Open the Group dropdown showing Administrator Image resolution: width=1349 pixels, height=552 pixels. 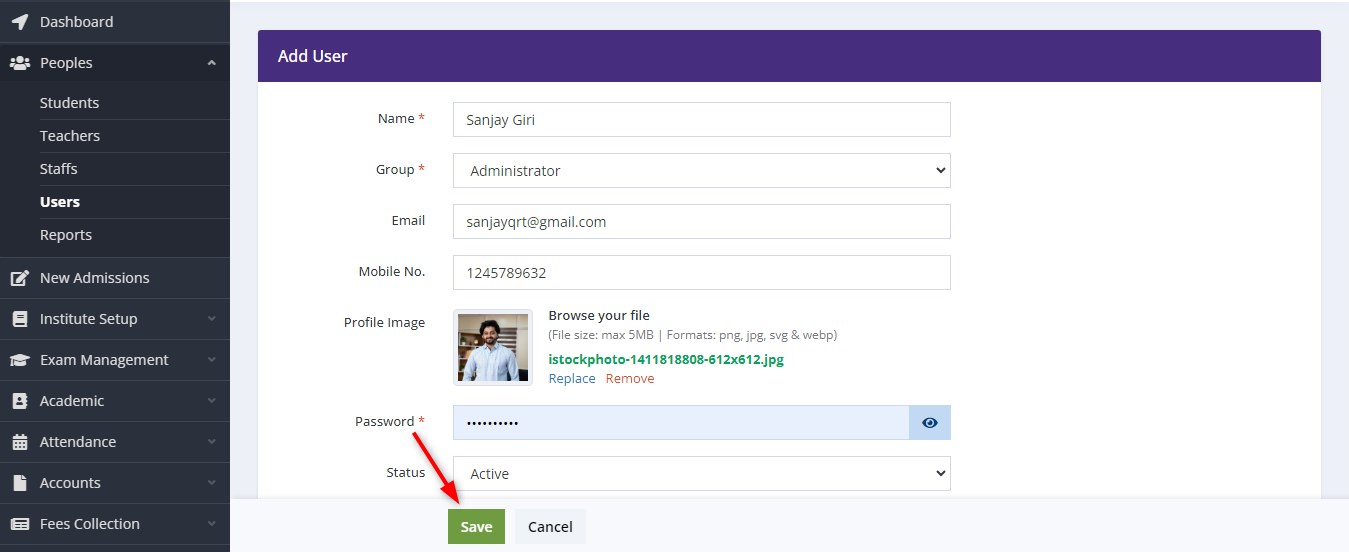(701, 170)
